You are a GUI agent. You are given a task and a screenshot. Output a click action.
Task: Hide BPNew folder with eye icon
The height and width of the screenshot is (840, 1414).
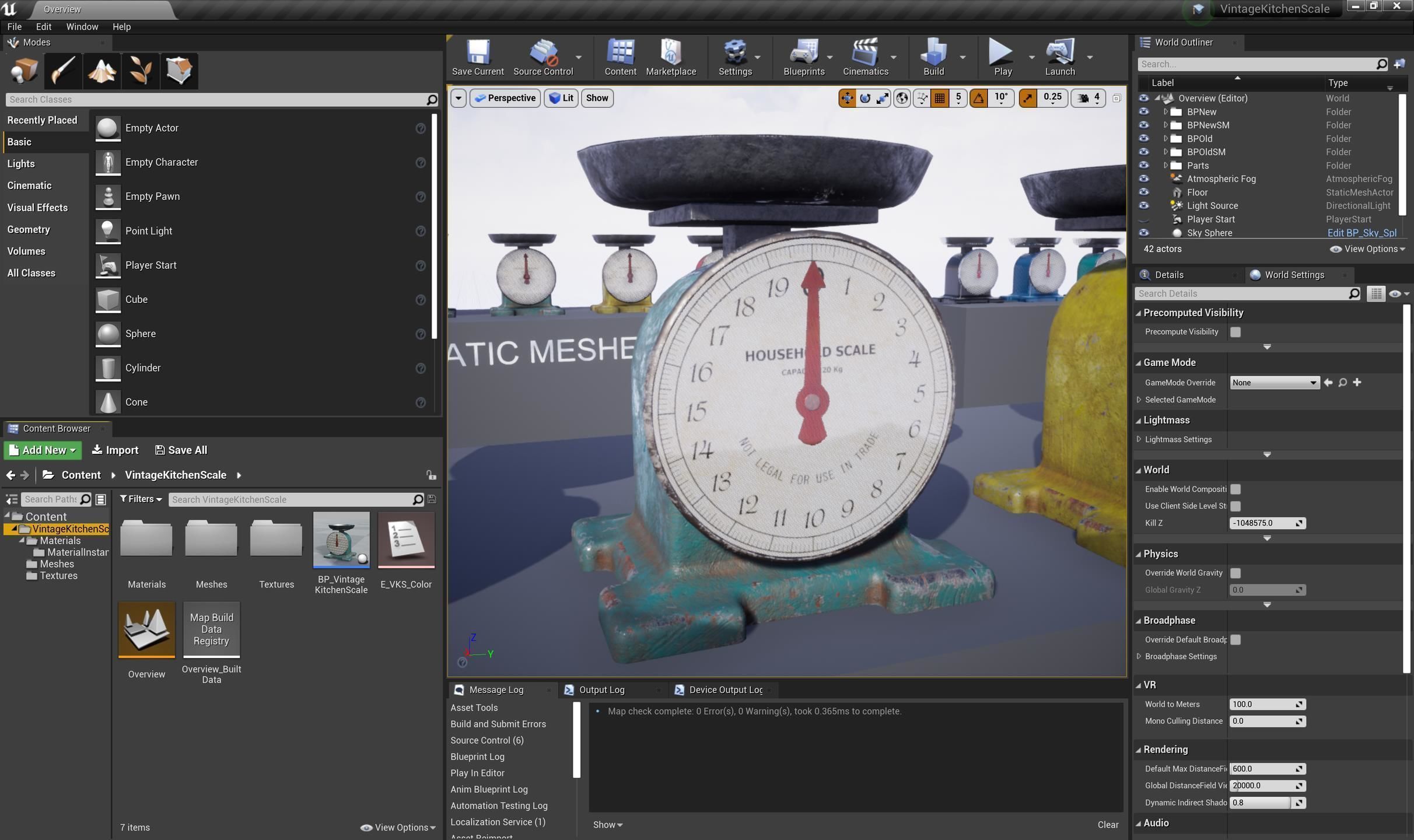[x=1143, y=111]
